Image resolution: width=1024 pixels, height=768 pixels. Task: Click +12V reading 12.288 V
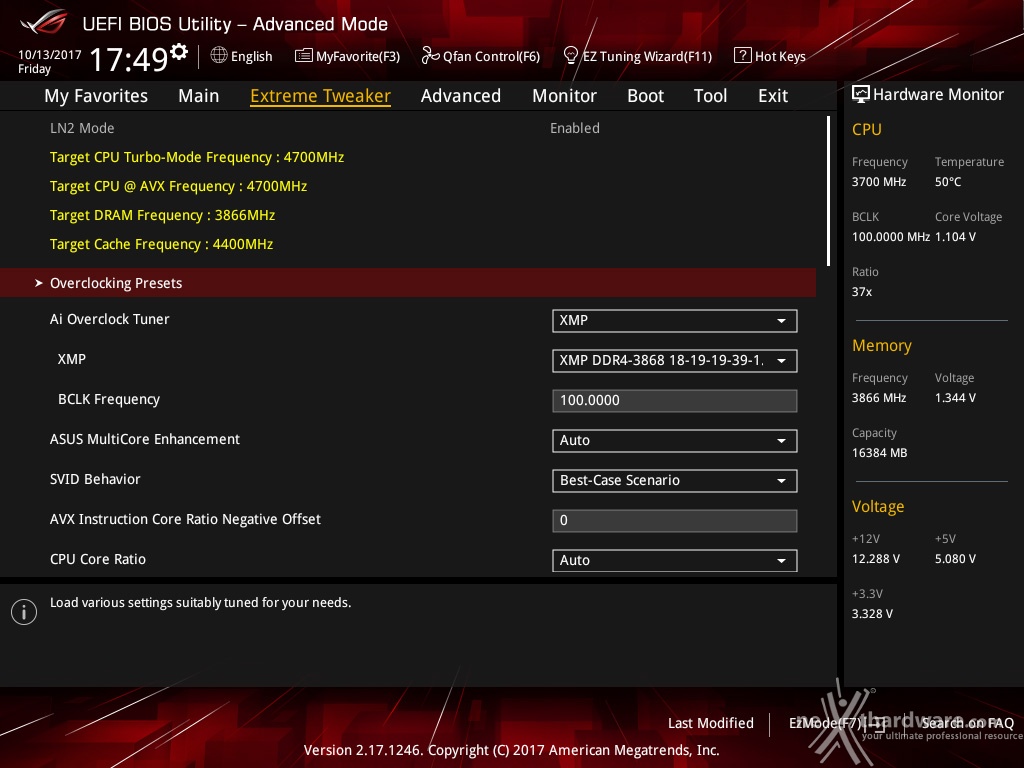coord(876,559)
